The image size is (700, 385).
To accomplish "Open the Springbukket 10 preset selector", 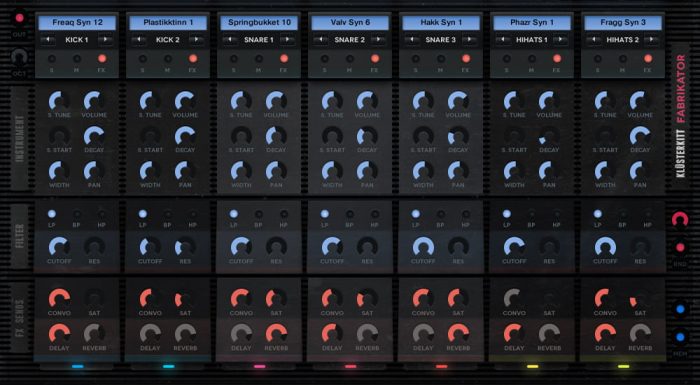I will (259, 22).
